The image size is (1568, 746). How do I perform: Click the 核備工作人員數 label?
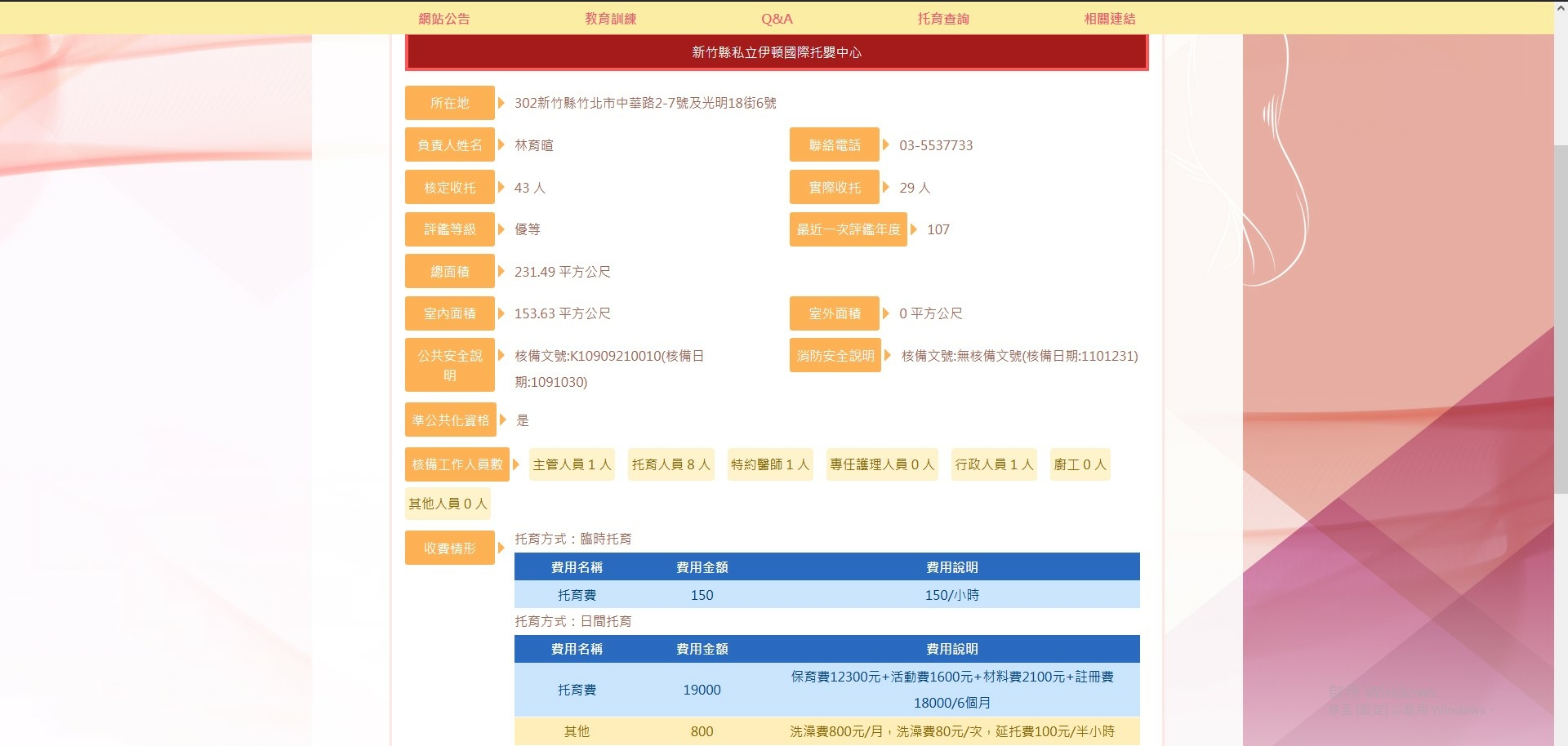[457, 464]
